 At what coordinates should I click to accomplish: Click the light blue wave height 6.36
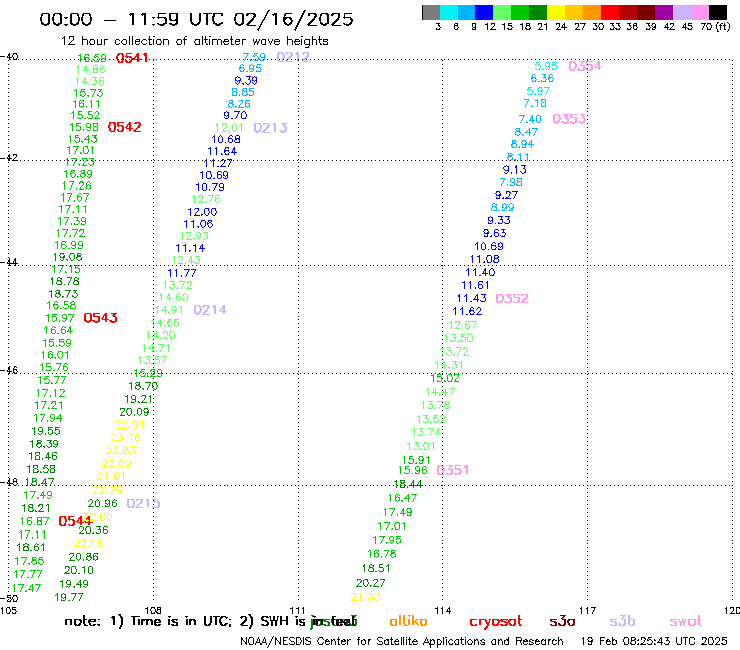(x=542, y=78)
